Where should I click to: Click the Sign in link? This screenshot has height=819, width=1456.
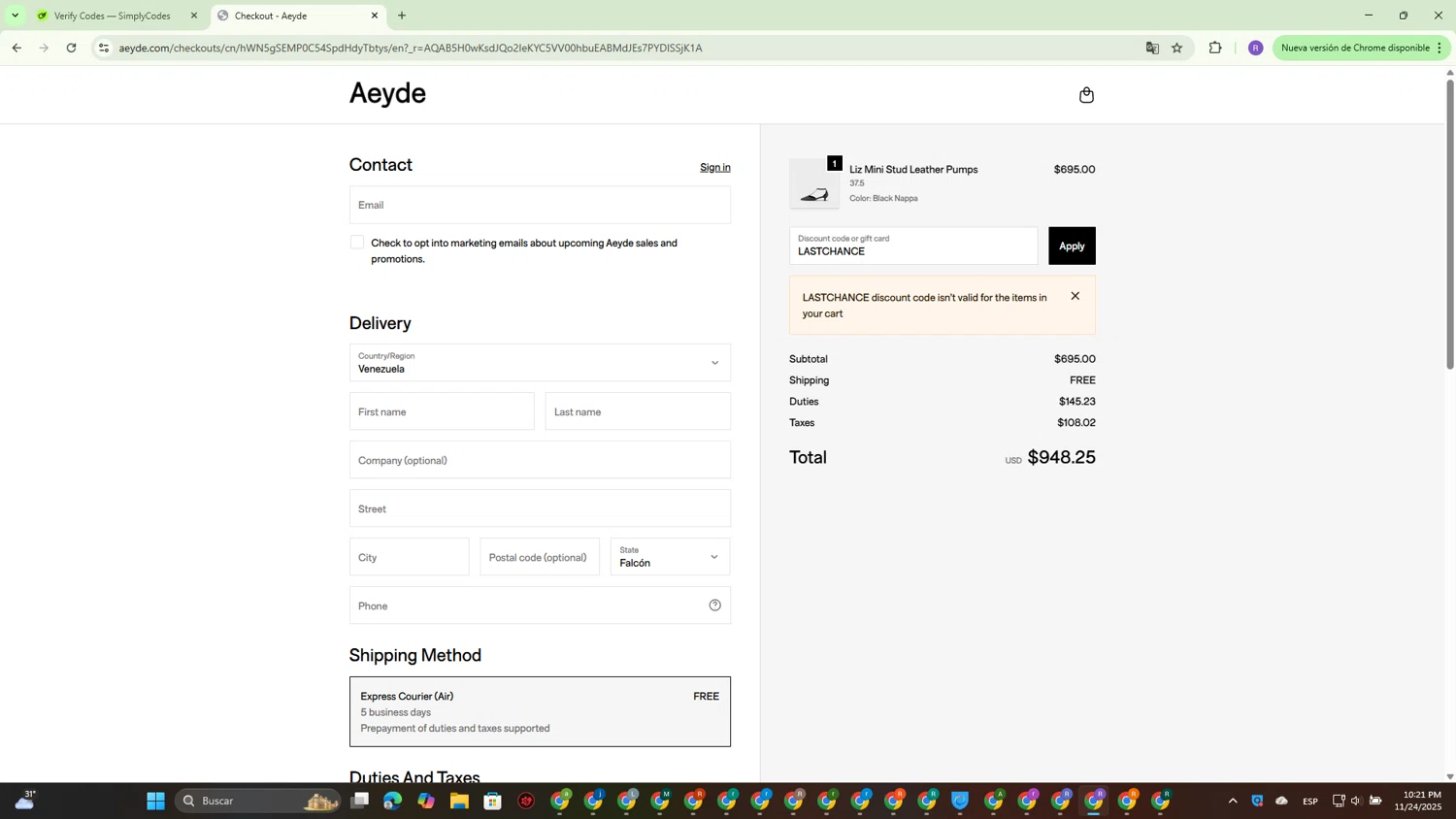pos(715,167)
